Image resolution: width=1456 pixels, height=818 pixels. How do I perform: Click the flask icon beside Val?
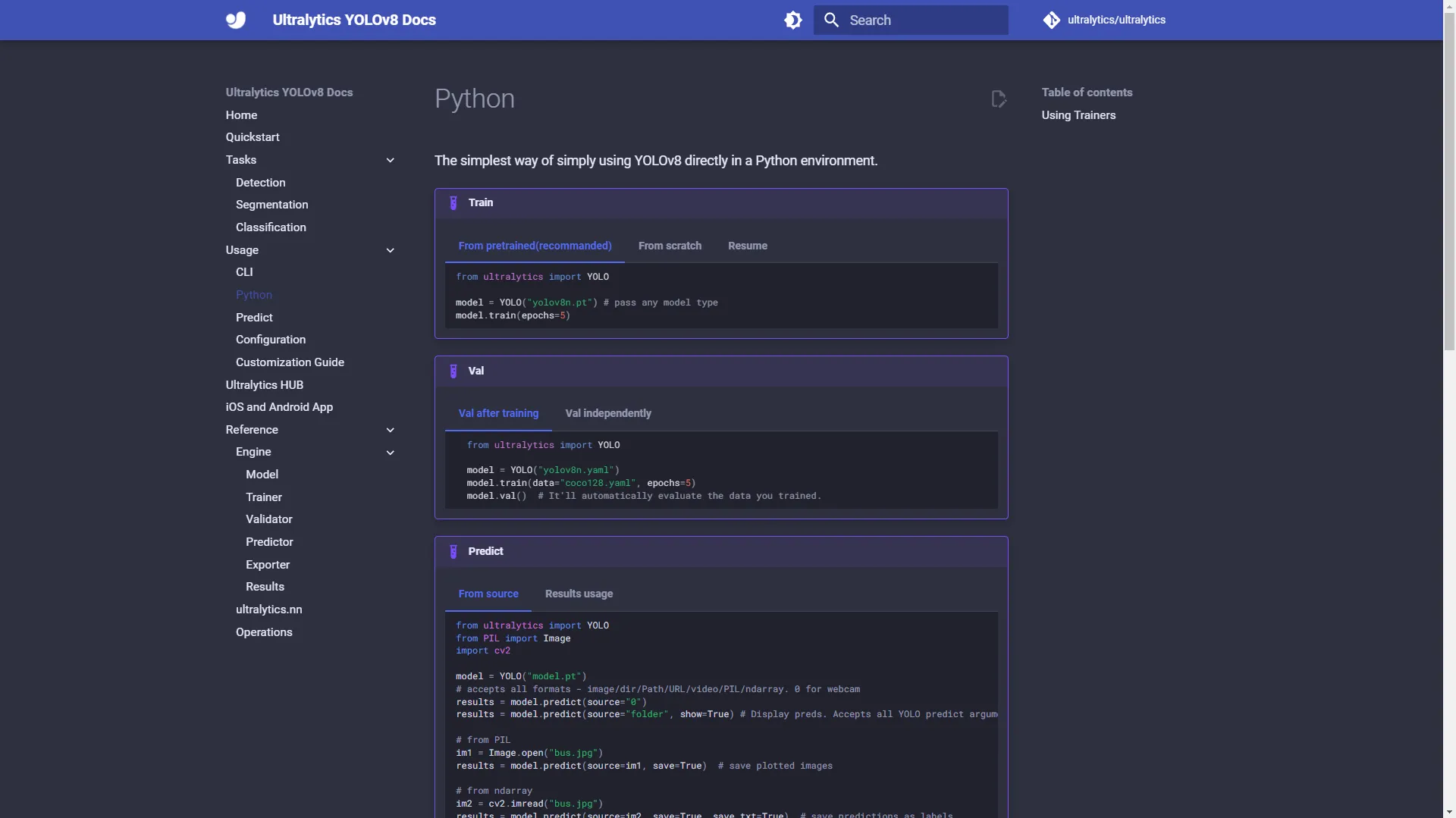pyautogui.click(x=453, y=371)
